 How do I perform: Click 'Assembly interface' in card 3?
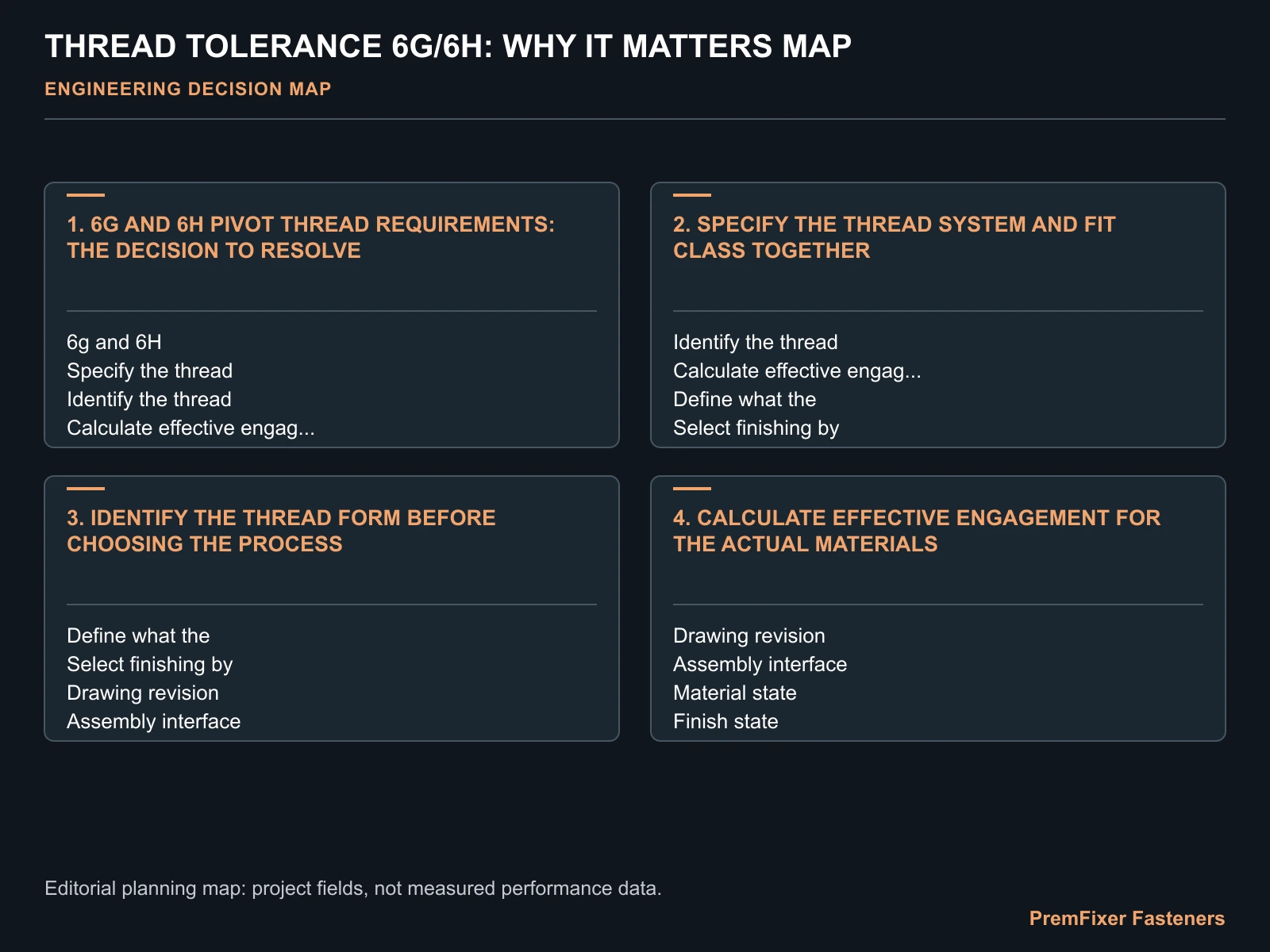[x=154, y=721]
